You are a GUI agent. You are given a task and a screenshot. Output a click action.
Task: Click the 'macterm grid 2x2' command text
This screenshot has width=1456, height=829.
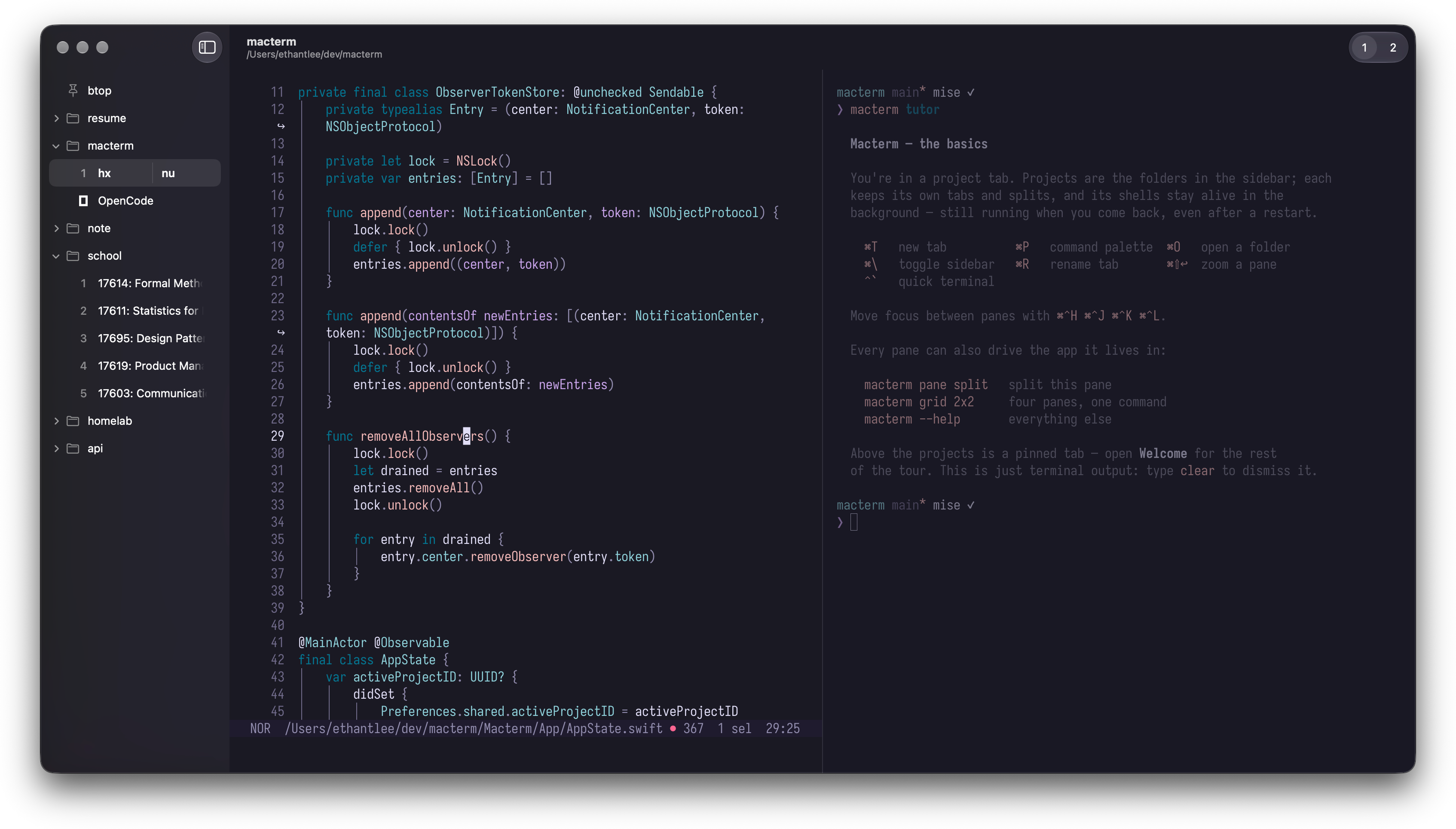pos(918,402)
